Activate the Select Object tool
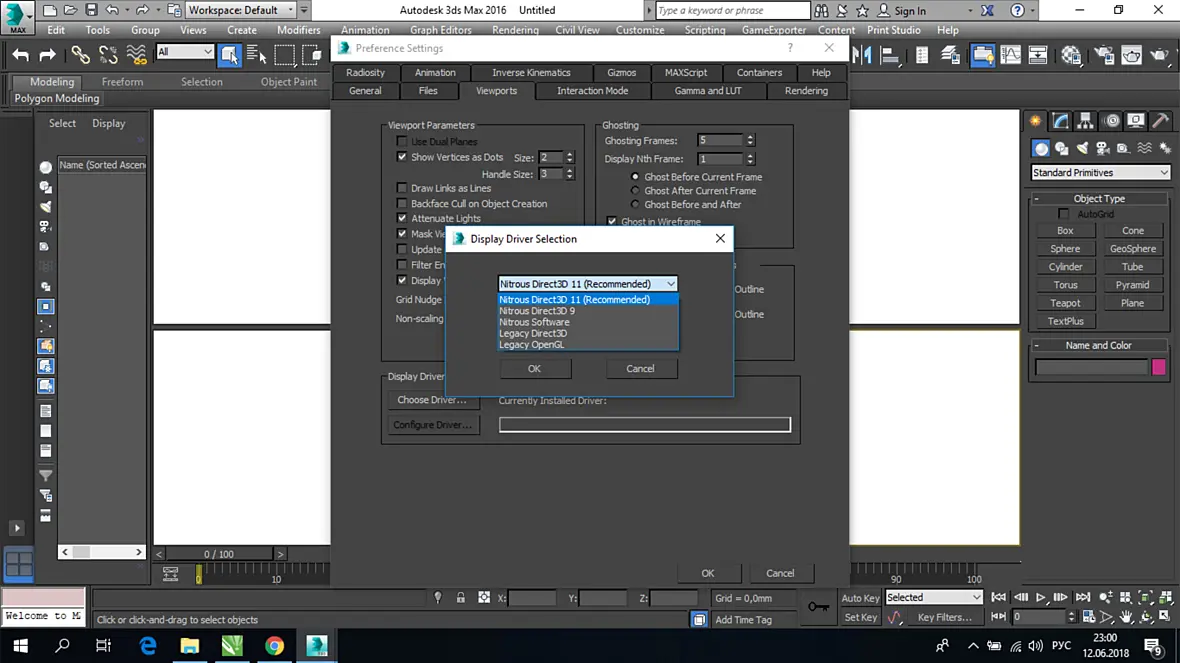1180x663 pixels. [x=229, y=55]
